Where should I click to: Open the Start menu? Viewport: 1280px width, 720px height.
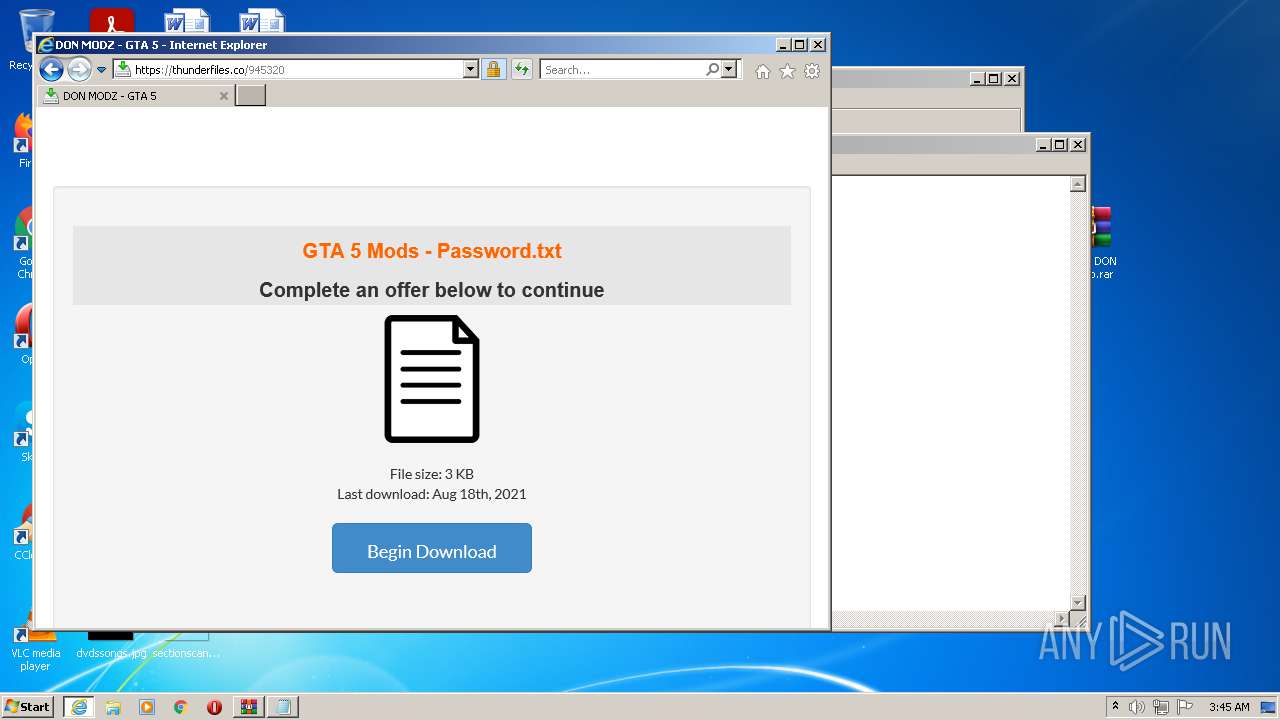[28, 707]
